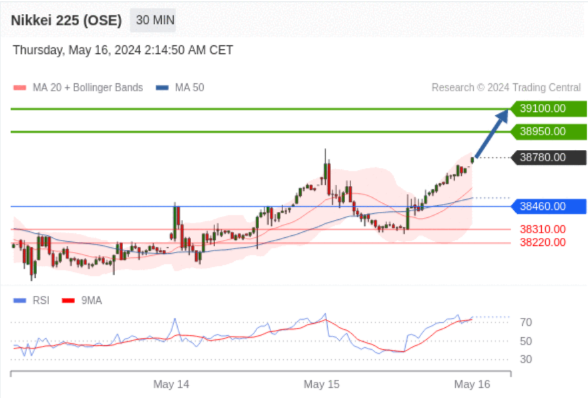The image size is (588, 398).
Task: Click the MA 50 blue legend swatch
Action: [162, 88]
